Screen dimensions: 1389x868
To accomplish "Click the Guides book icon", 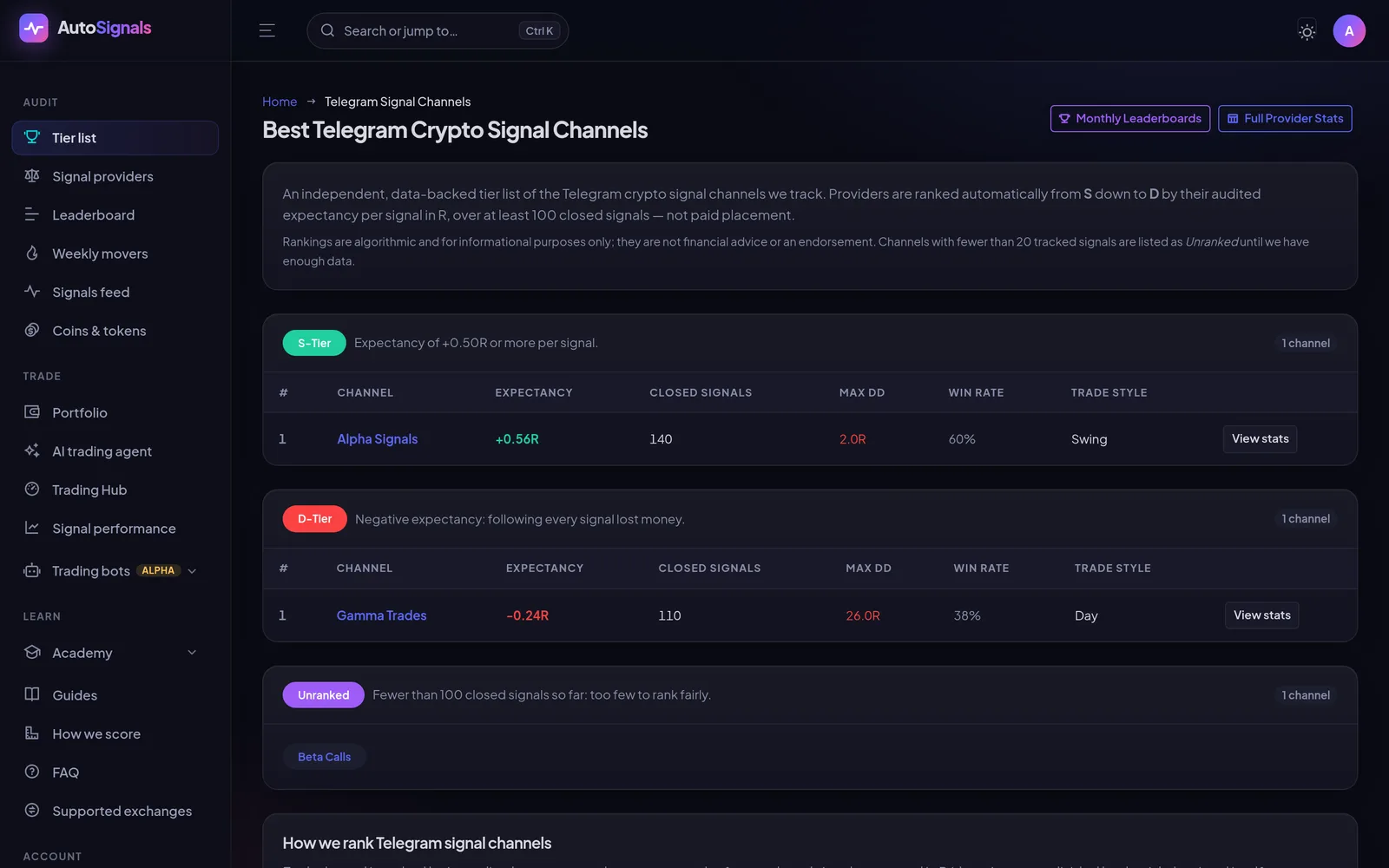I will pyautogui.click(x=32, y=694).
